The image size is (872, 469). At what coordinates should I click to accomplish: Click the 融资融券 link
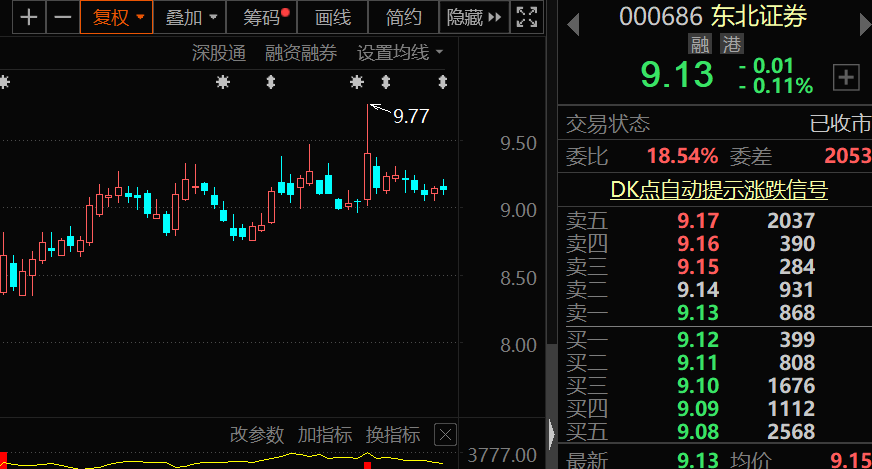coord(301,53)
